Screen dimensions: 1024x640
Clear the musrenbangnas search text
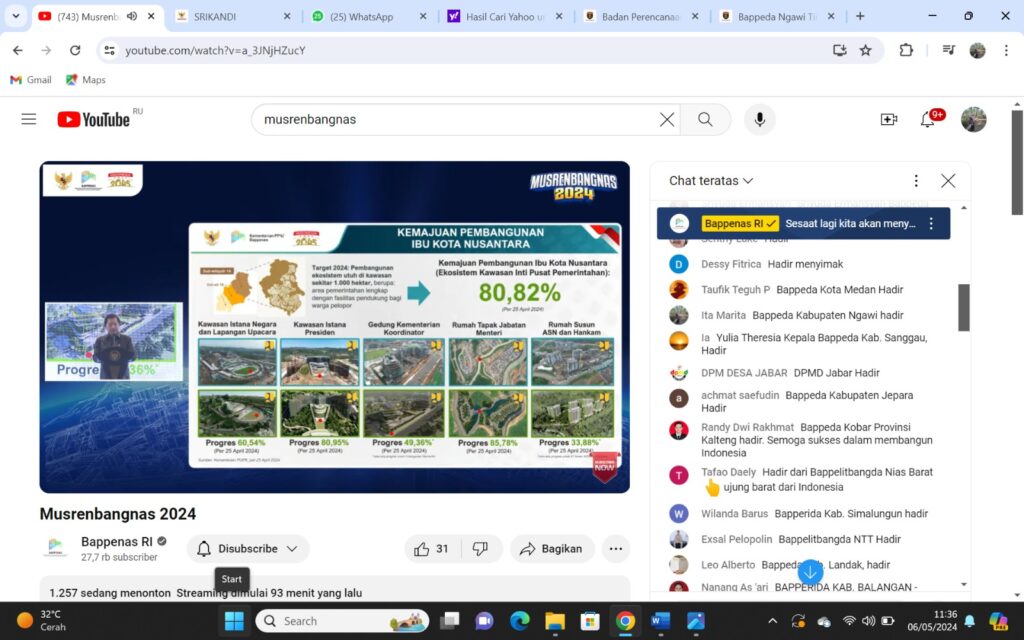pos(667,120)
